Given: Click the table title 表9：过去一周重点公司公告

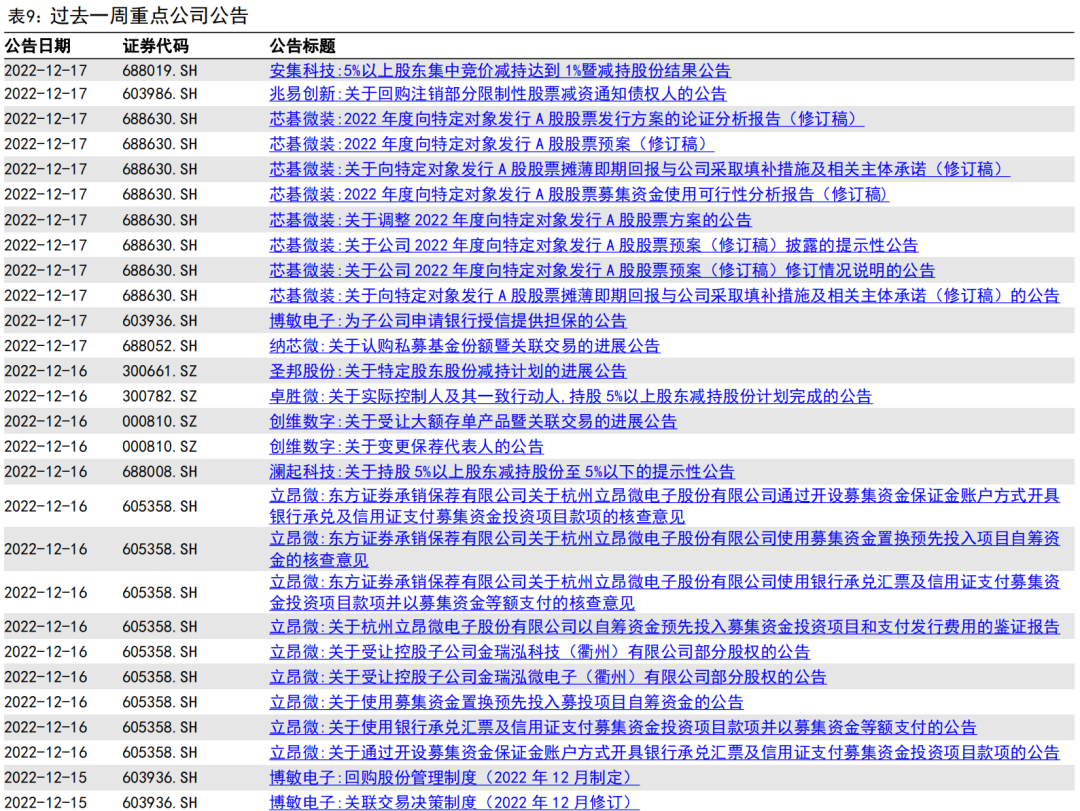Looking at the screenshot, I should pos(127,15).
